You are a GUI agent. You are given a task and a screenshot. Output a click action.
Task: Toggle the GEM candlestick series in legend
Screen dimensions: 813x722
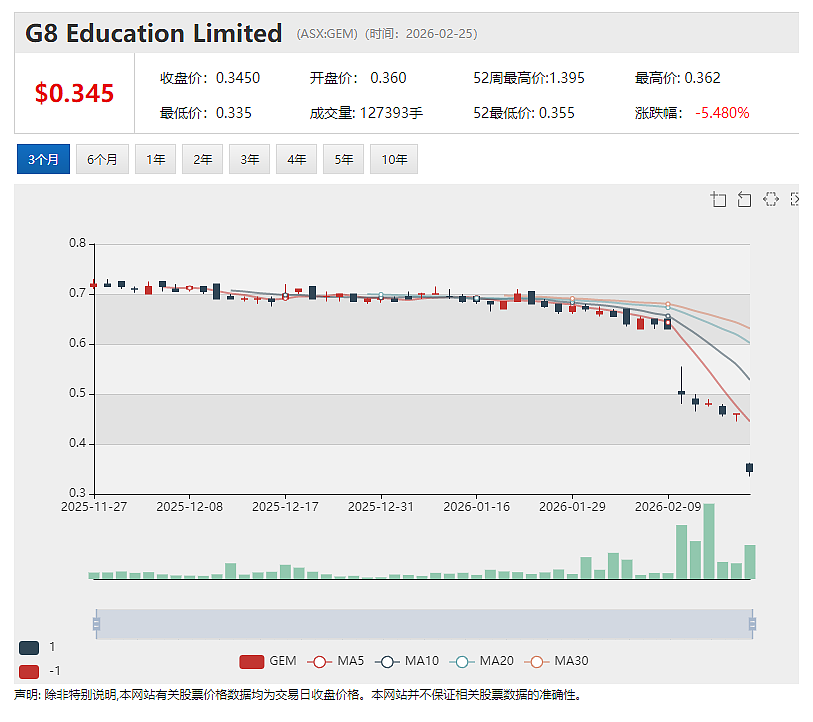tap(268, 661)
